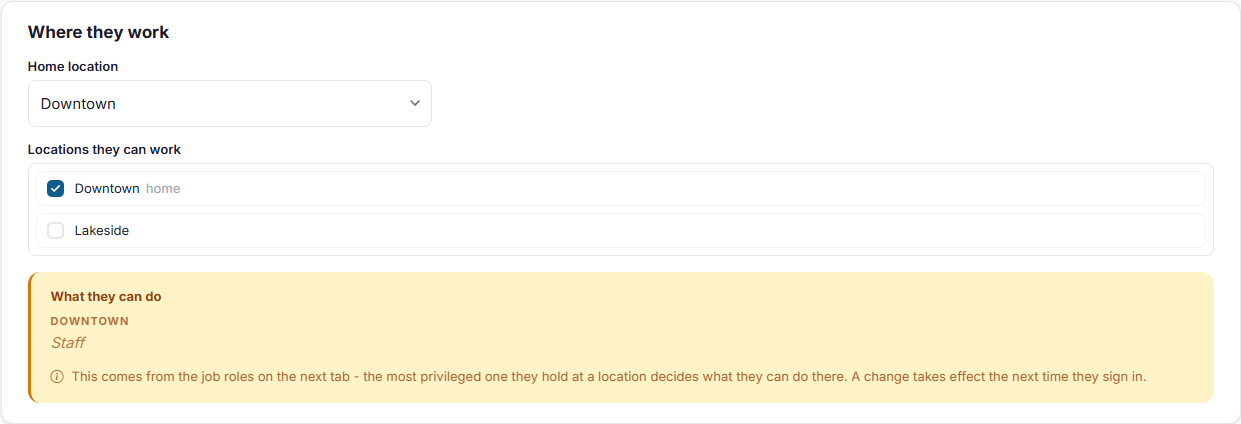The height and width of the screenshot is (424, 1241).
Task: Click the orange left border of permissions panel
Action: pyautogui.click(x=29, y=337)
